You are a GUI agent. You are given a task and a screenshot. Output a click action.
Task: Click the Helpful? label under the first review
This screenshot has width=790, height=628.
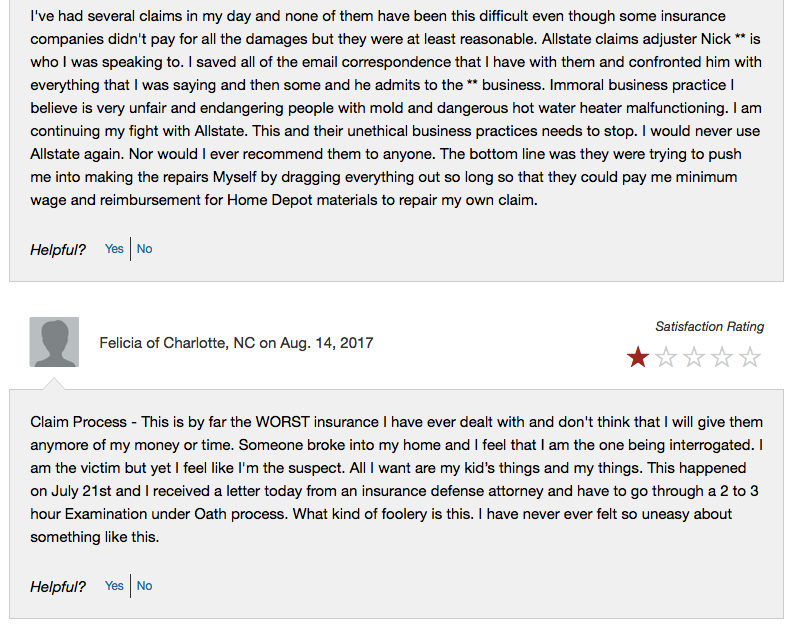pyautogui.click(x=58, y=250)
